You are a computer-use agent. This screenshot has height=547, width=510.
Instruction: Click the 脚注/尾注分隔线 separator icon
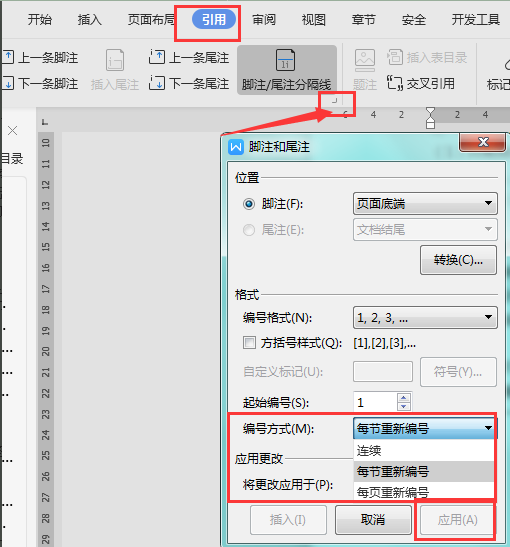tap(285, 60)
